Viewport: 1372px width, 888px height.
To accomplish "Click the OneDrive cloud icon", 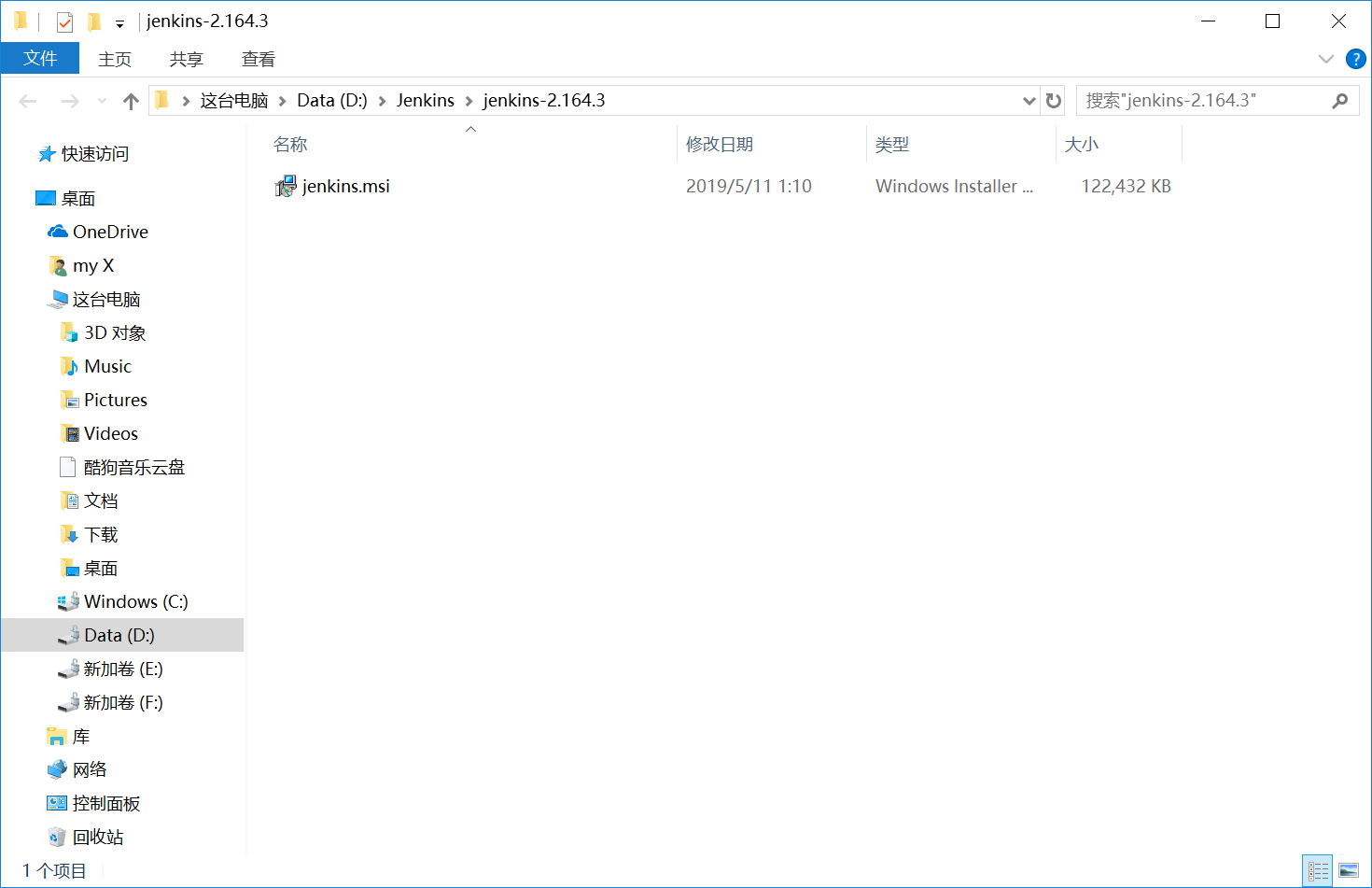I will tap(58, 232).
